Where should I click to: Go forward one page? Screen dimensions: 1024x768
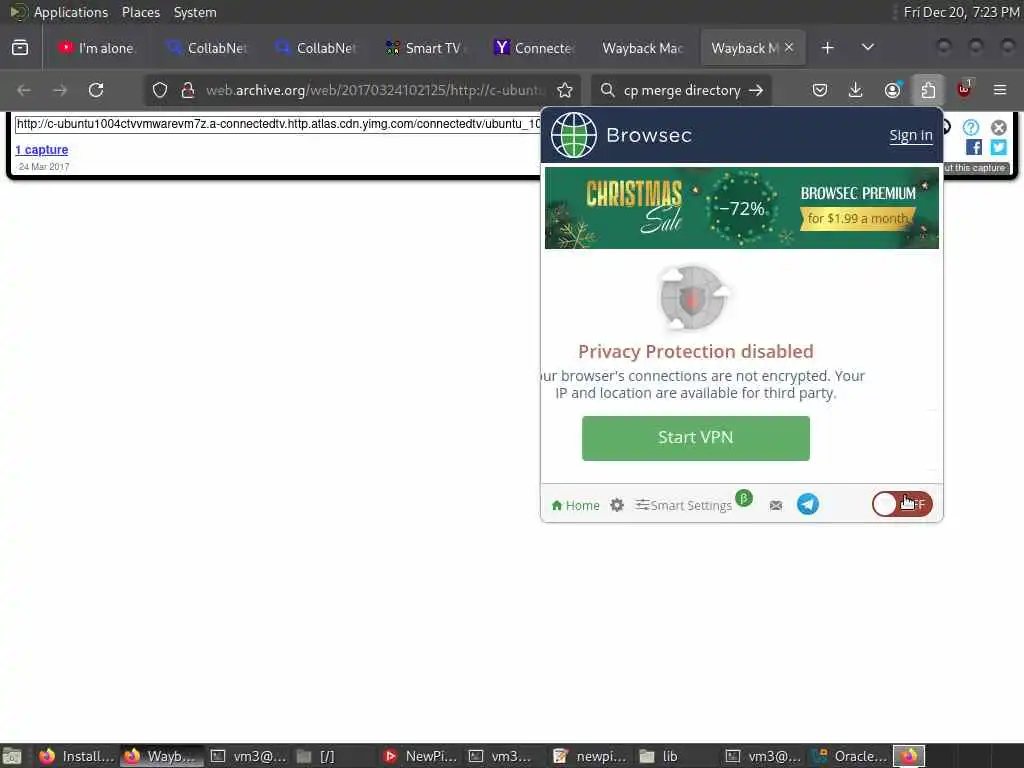pos(60,90)
